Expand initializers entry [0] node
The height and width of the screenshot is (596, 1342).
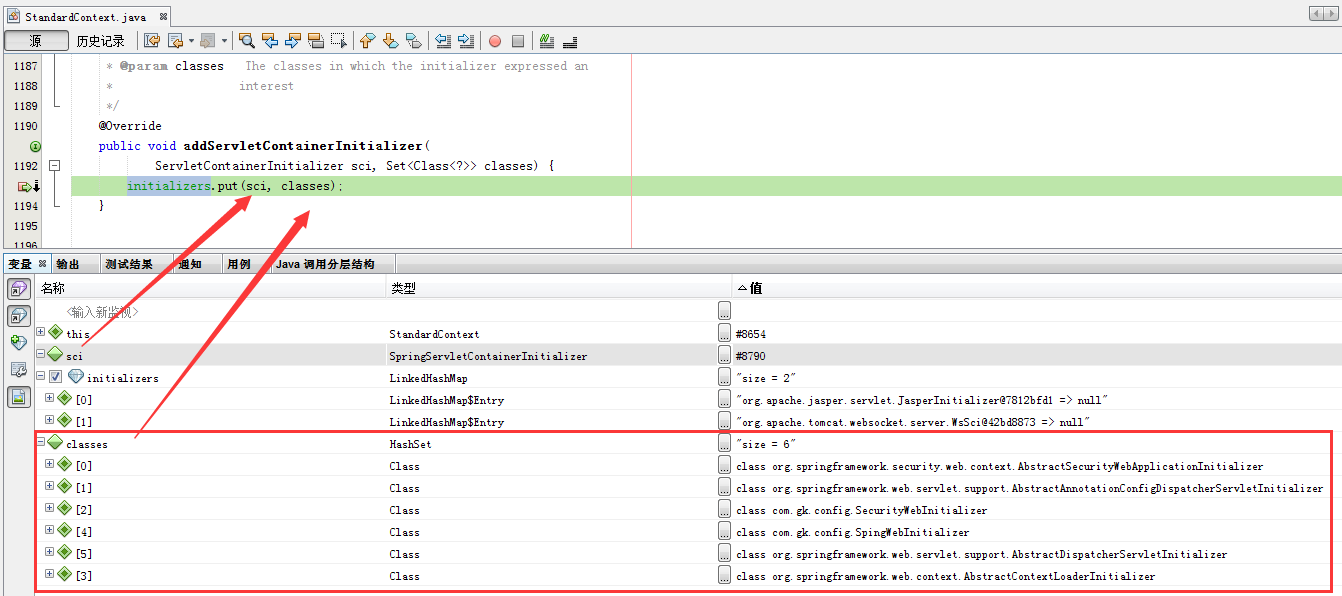[50, 398]
